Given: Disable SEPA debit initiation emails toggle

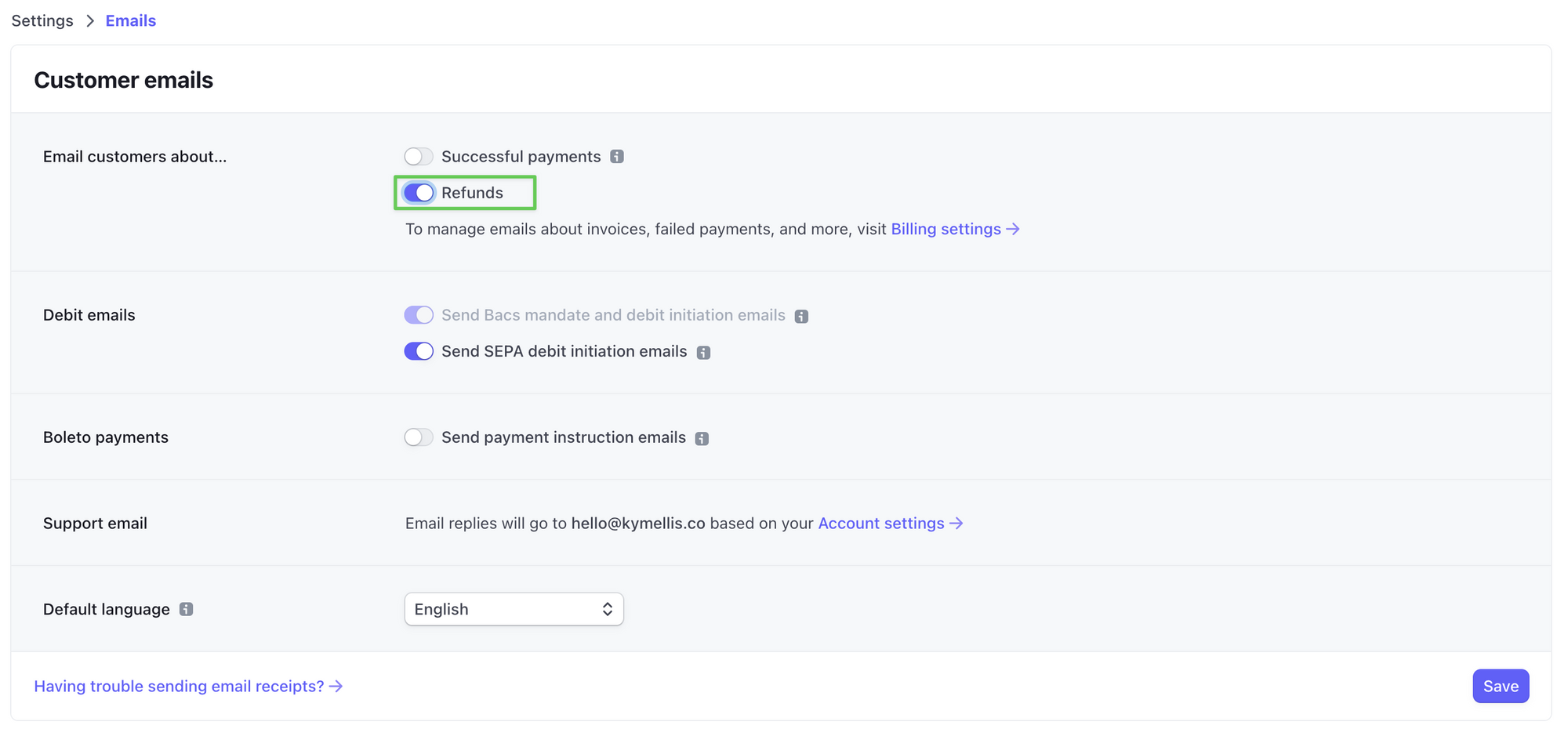Looking at the screenshot, I should point(419,351).
